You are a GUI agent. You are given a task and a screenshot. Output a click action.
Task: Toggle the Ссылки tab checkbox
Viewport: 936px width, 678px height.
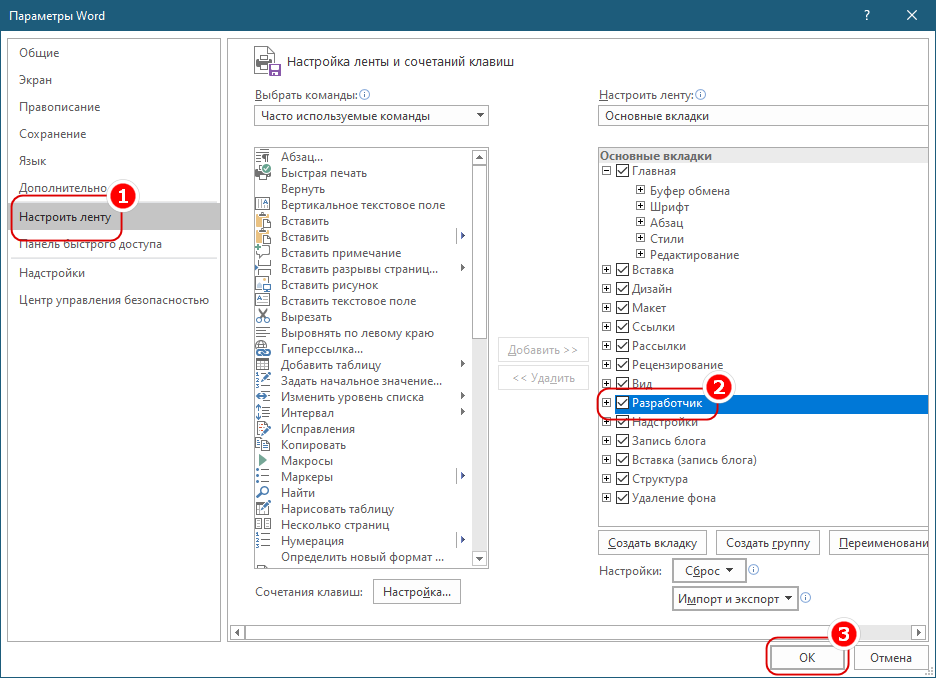coord(622,327)
